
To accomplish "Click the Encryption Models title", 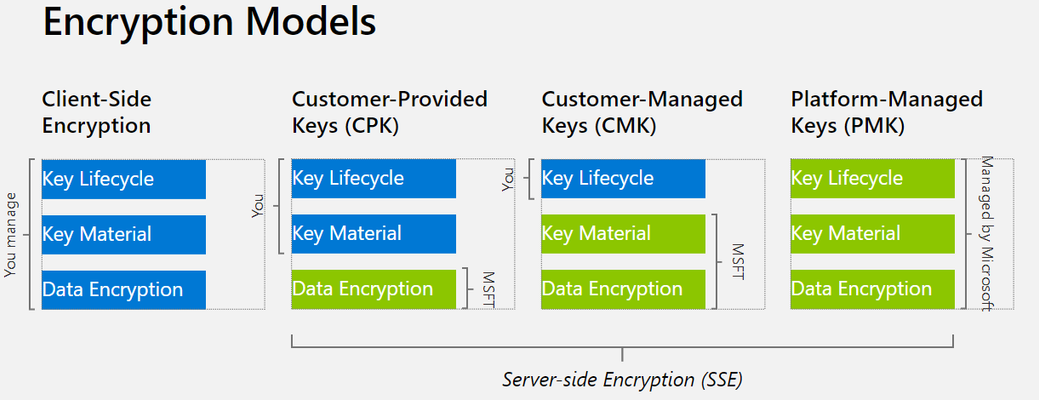I will pyautogui.click(x=209, y=23).
